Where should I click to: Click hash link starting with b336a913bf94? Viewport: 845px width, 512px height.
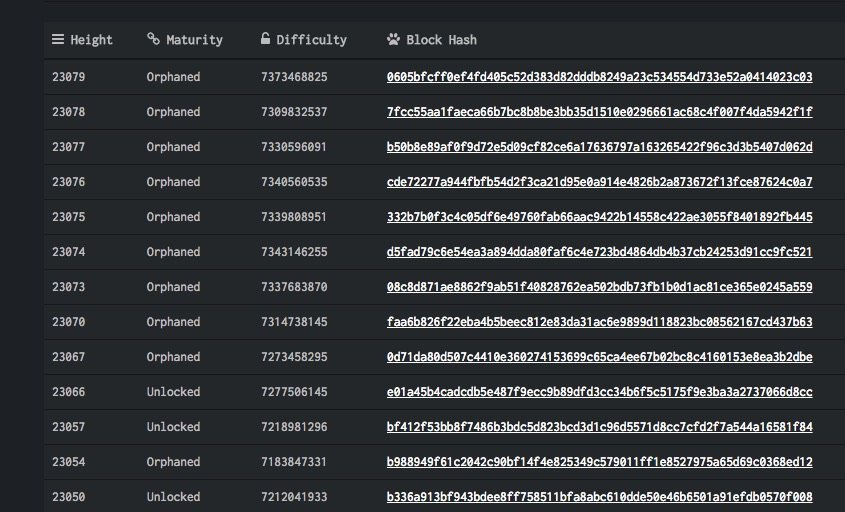tap(599, 497)
